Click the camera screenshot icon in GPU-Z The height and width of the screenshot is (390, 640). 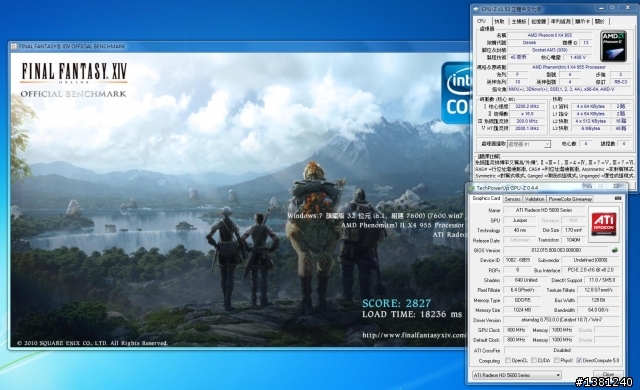tap(618, 198)
